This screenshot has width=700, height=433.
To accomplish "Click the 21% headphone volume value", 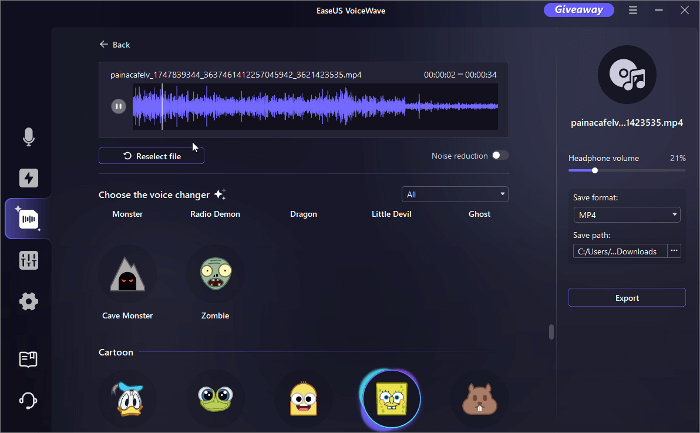I will point(678,158).
